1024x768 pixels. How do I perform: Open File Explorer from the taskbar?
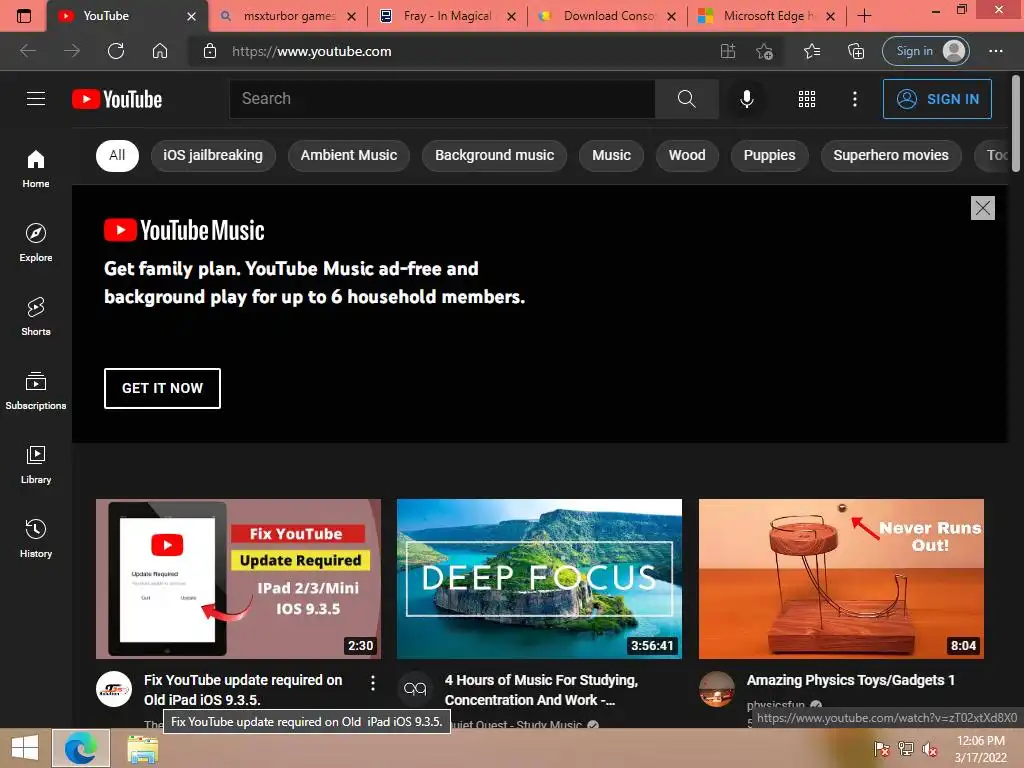click(142, 749)
